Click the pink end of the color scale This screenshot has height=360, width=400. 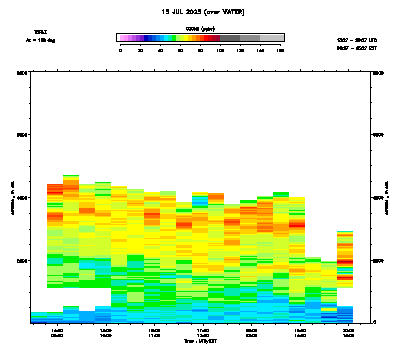[122, 38]
